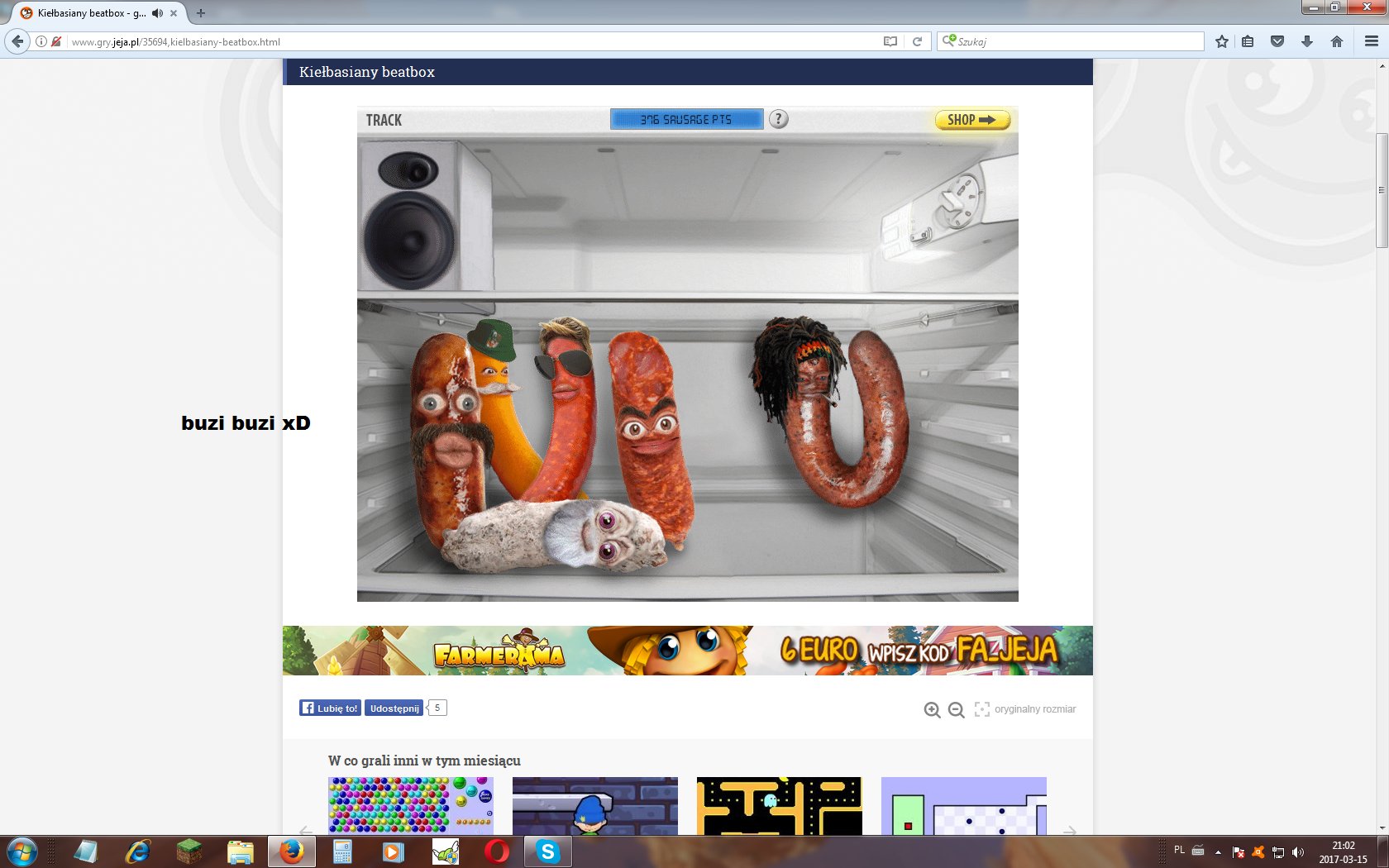Open the blue-hat wizard game thumbnail
Viewport: 1389px width, 868px height.
tap(595, 805)
